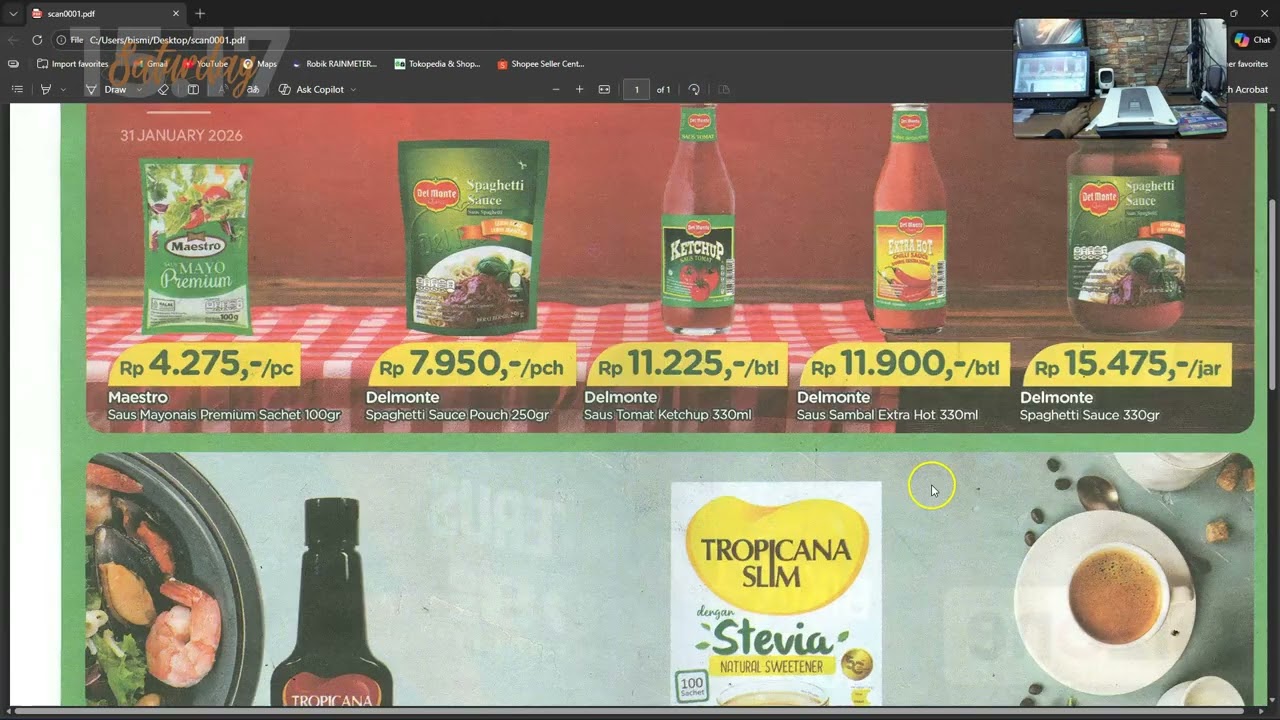Click the Del Monte Extra Hot bottle image
1280x720 pixels.
909,220
